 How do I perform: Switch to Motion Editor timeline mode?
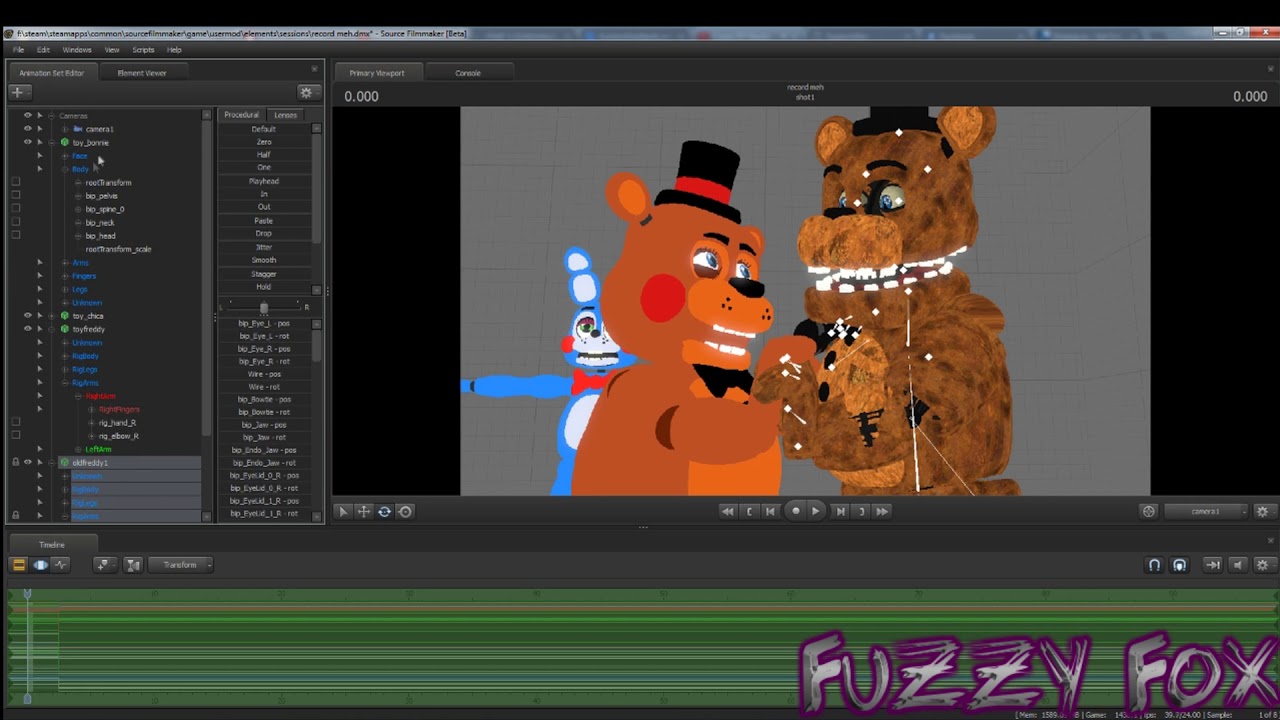pos(40,565)
